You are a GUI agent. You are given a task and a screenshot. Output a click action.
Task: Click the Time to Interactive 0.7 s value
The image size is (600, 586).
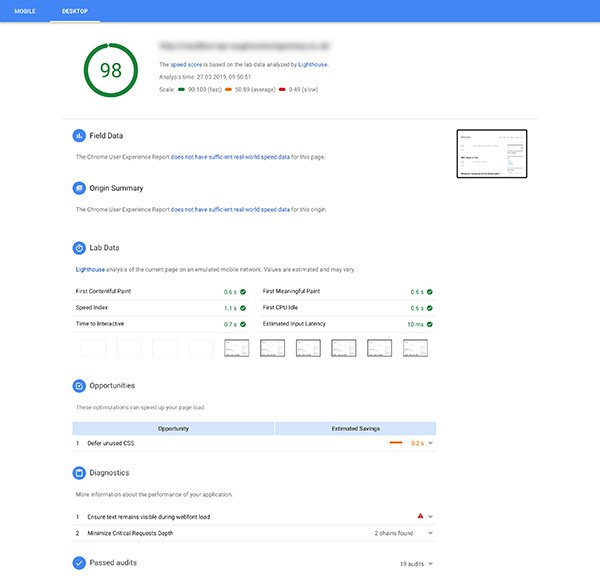pos(230,325)
